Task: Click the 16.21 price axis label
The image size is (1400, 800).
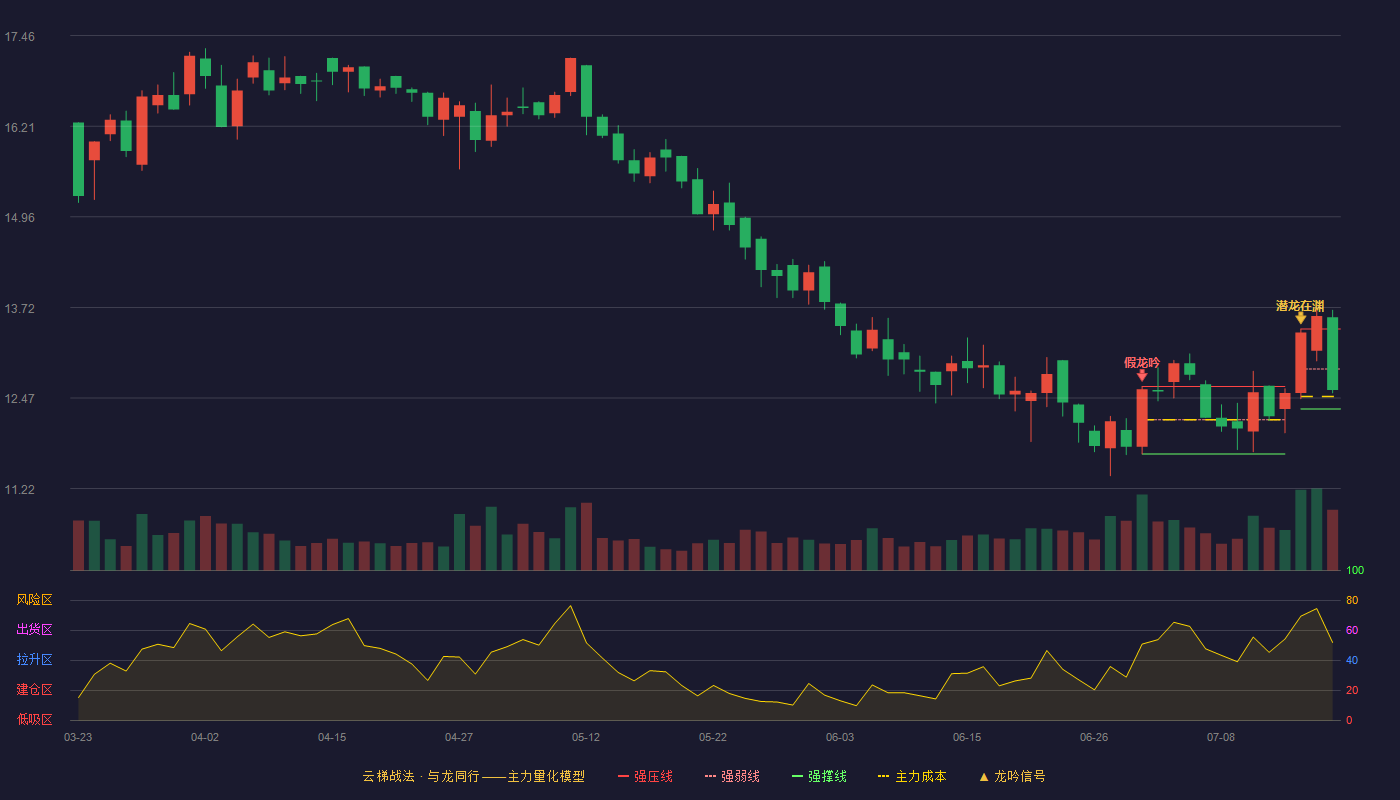Action: (x=19, y=127)
